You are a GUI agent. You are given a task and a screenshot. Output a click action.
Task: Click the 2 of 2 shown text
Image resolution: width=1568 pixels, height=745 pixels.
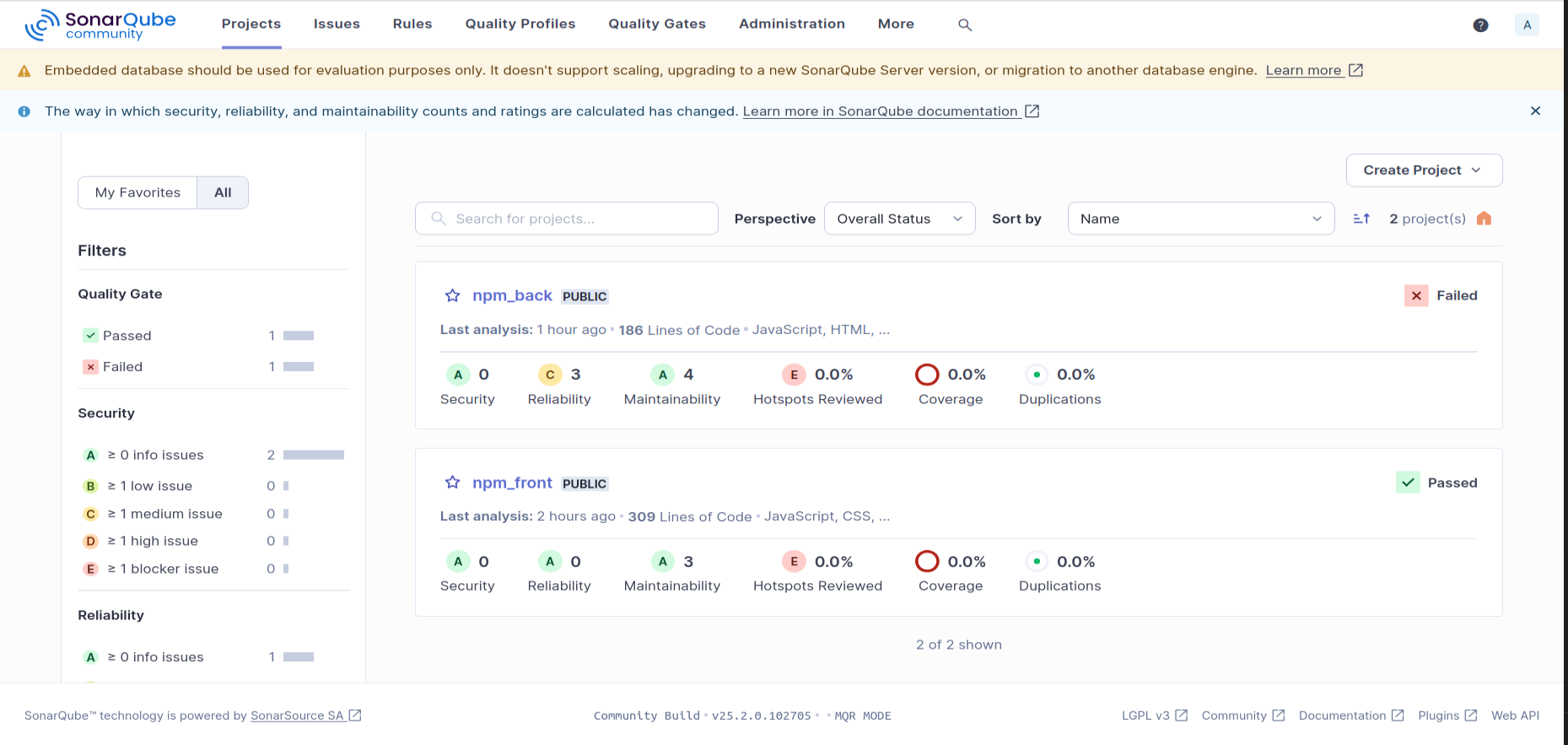pyautogui.click(x=959, y=645)
